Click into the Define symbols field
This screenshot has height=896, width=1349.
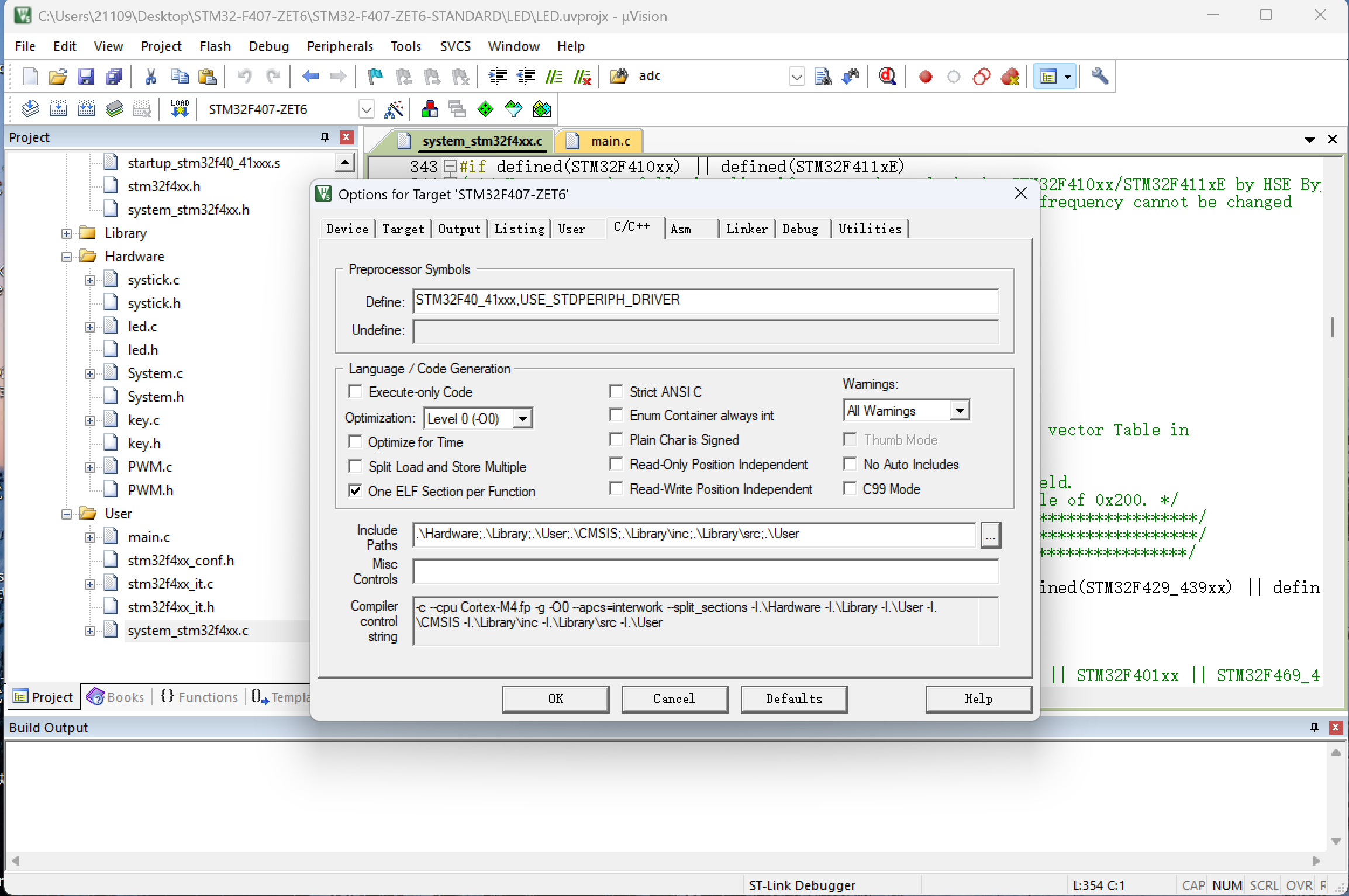[x=705, y=300]
